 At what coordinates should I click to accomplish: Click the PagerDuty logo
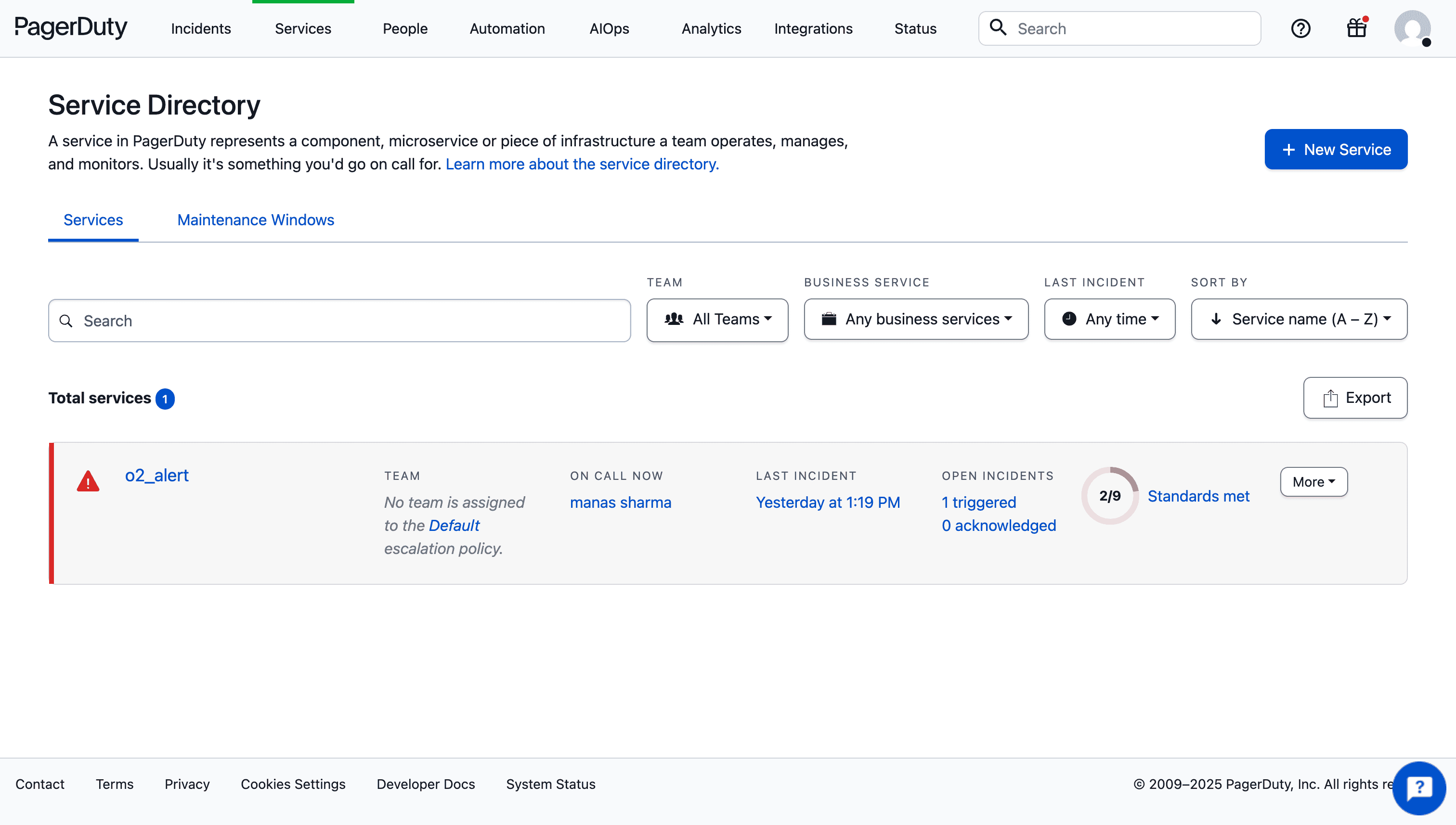(71, 27)
